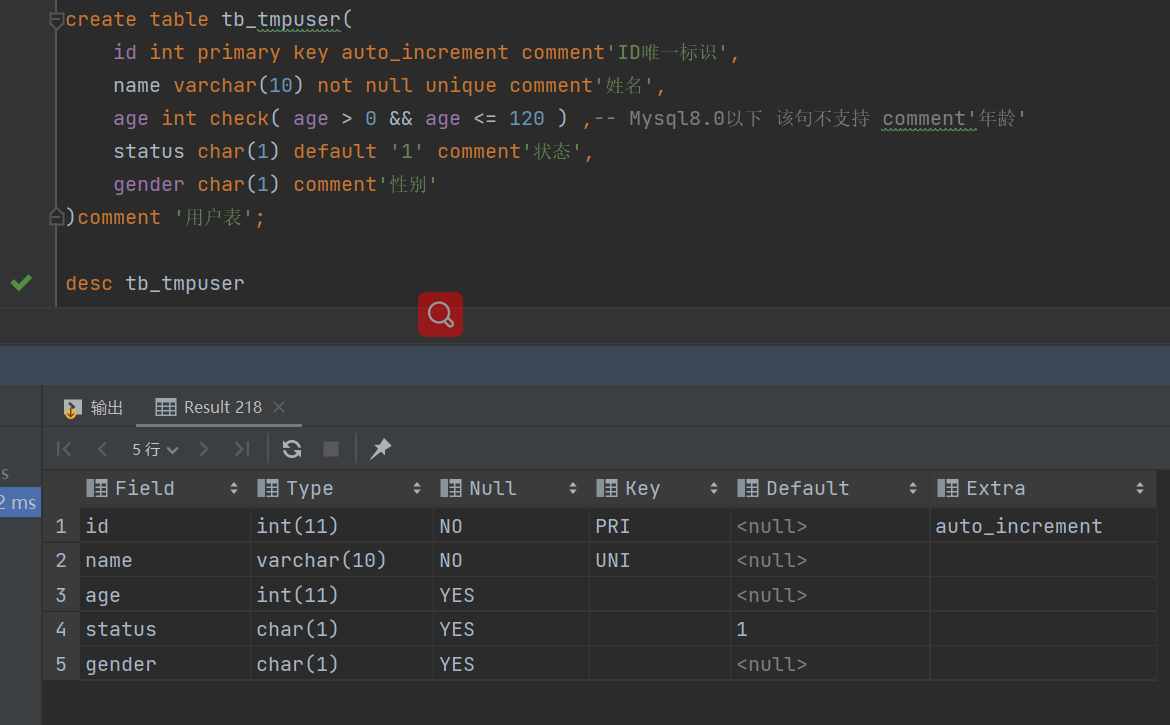Sort by the Field column header
Image resolution: width=1170 pixels, height=725 pixels.
pyautogui.click(x=145, y=488)
